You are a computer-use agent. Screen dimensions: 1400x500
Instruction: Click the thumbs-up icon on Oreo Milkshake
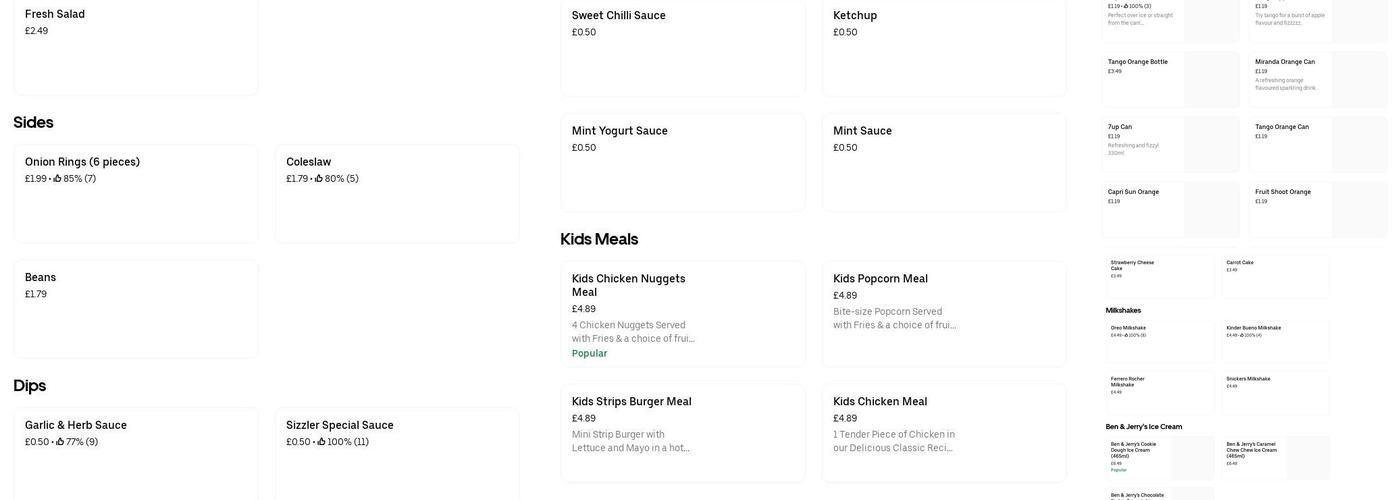[x=1127, y=335]
